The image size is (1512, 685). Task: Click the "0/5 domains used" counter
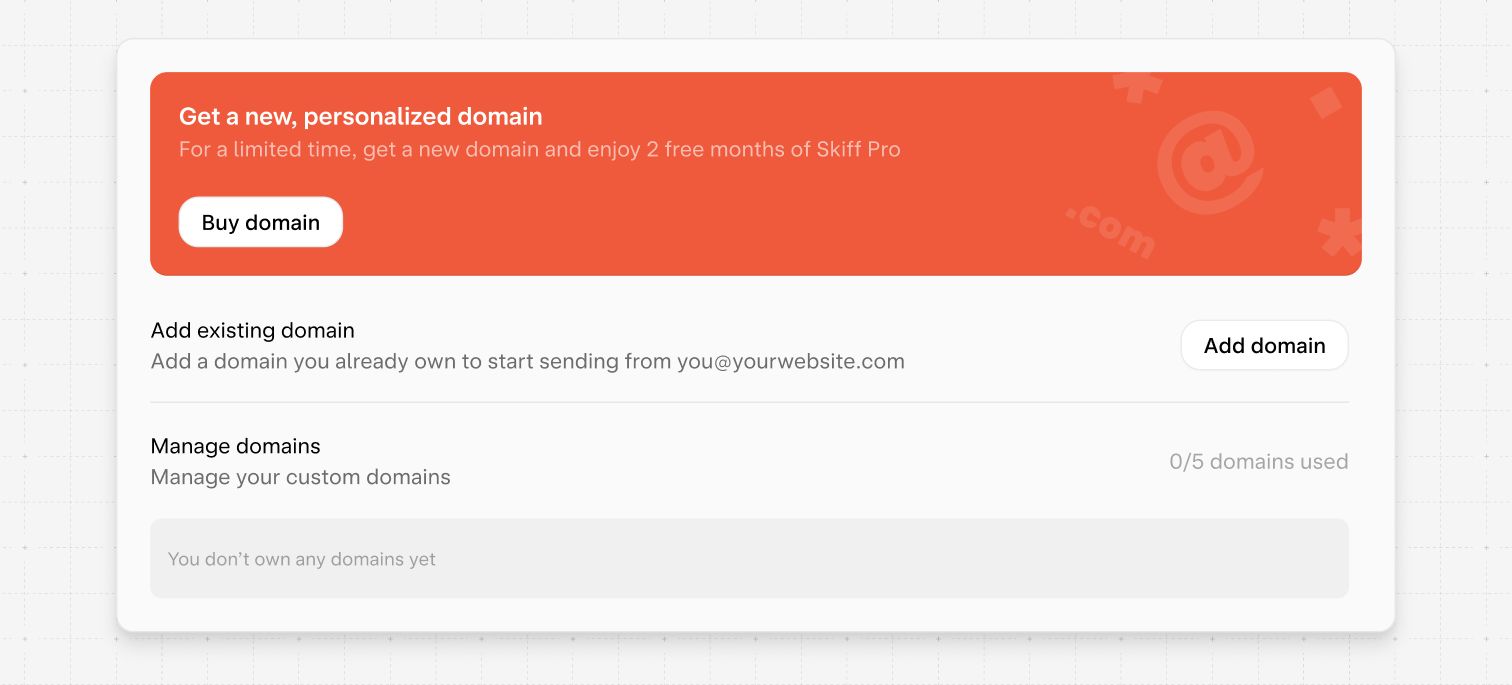(1258, 462)
